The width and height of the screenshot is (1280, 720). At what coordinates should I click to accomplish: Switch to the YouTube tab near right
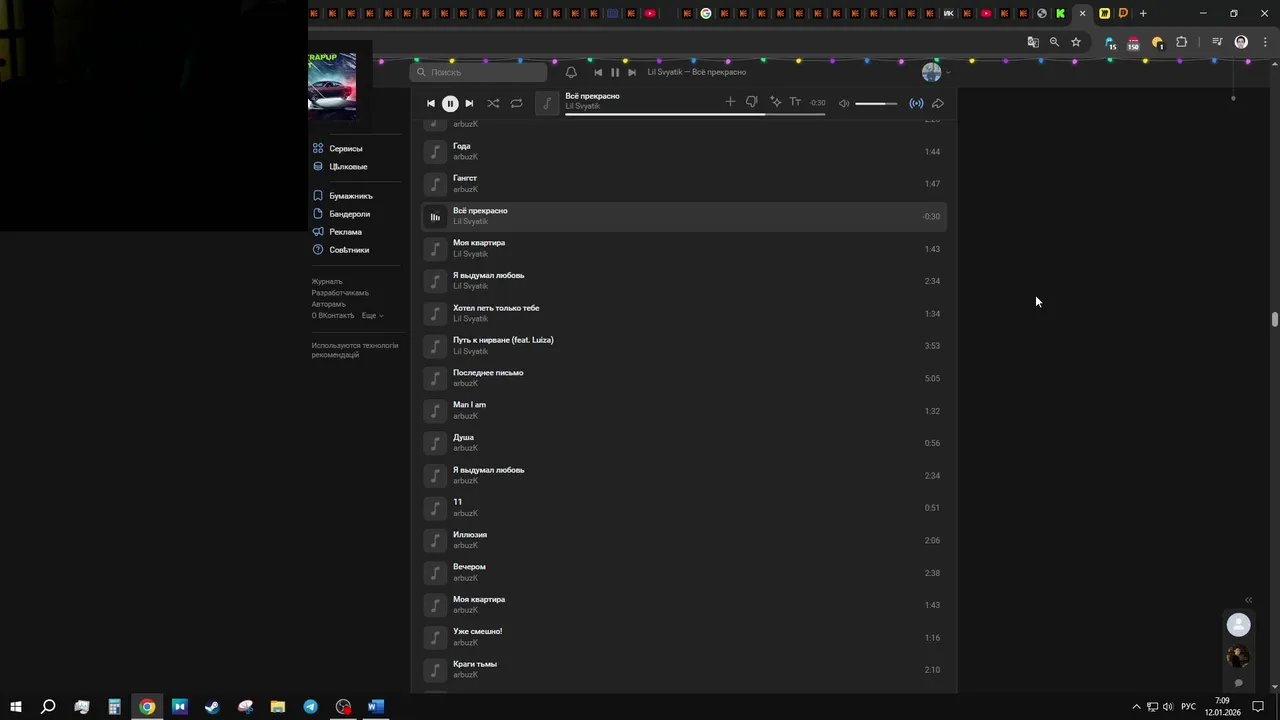click(x=986, y=13)
